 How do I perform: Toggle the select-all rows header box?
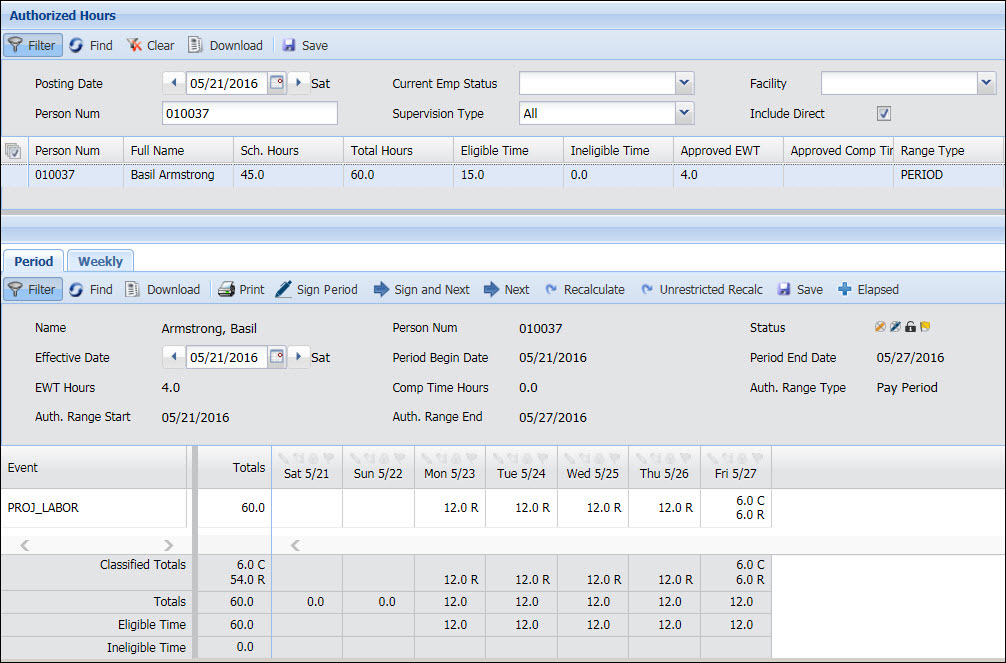pos(14,151)
